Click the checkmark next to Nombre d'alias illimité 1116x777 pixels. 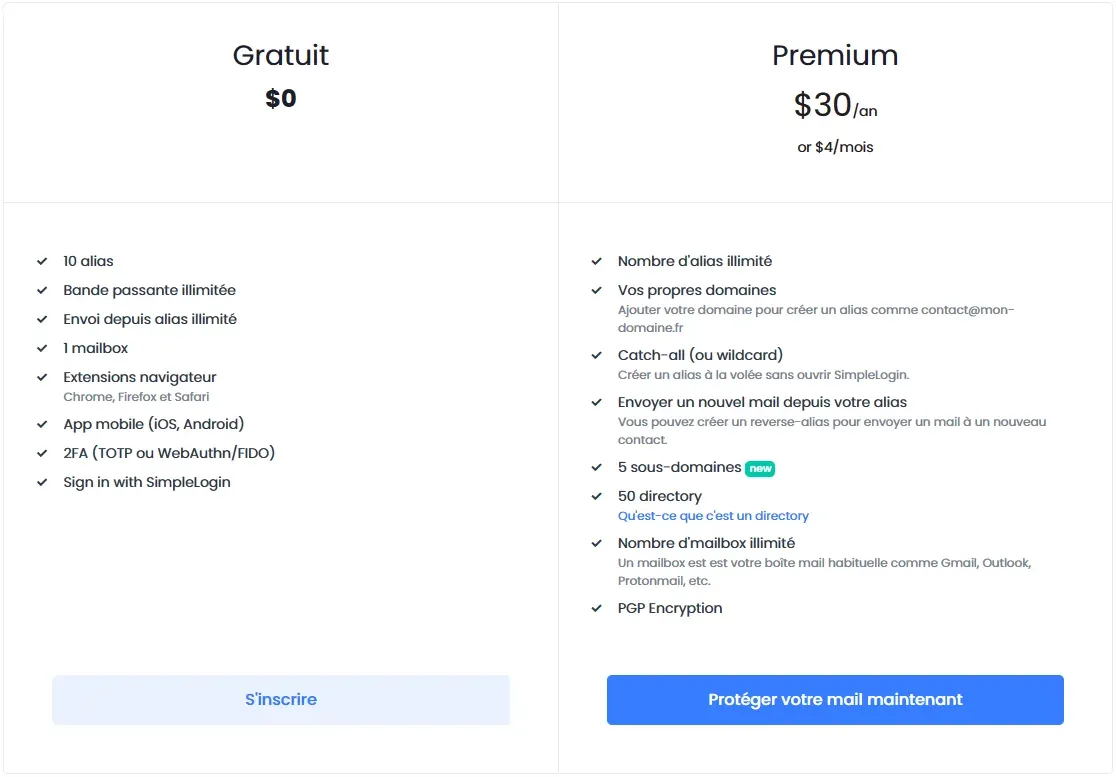pos(597,261)
